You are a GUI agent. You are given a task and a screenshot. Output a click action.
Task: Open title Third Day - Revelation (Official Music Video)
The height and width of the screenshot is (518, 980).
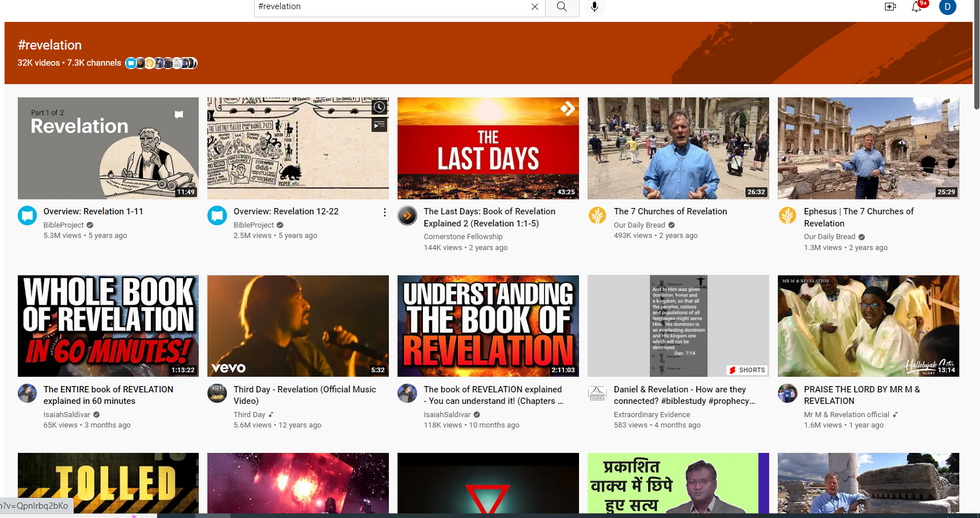[305, 395]
